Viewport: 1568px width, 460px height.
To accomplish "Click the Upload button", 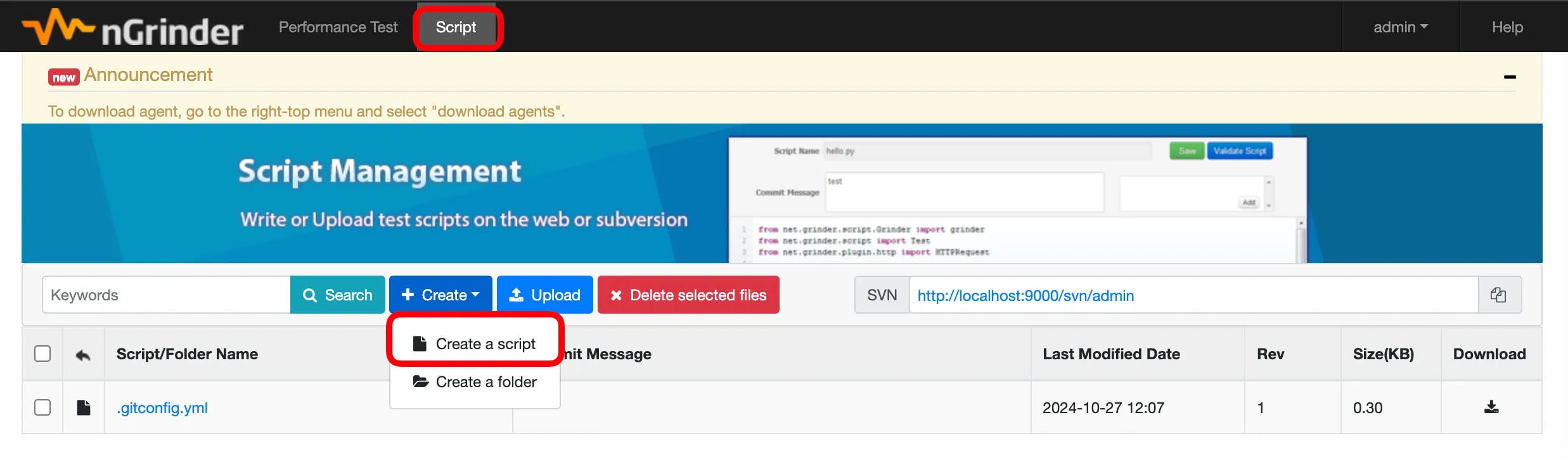I will click(x=544, y=295).
